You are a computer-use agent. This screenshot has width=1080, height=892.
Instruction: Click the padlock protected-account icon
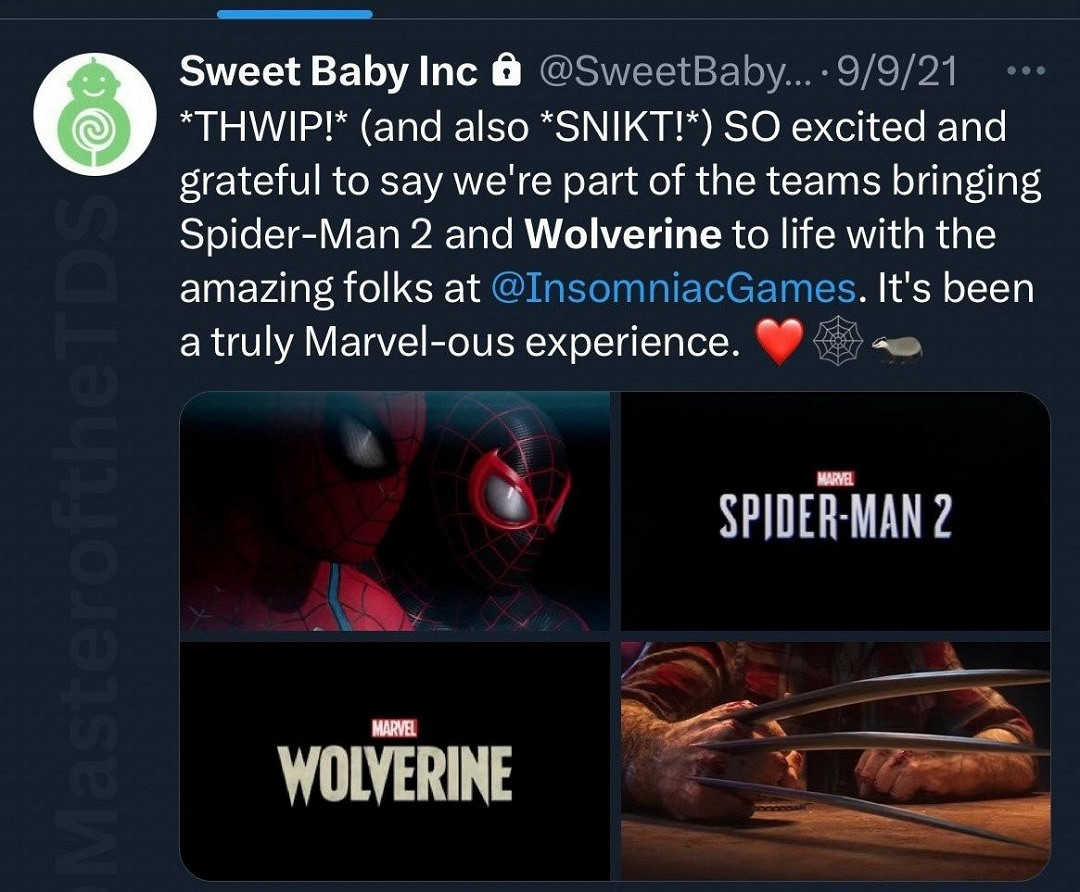click(x=507, y=72)
